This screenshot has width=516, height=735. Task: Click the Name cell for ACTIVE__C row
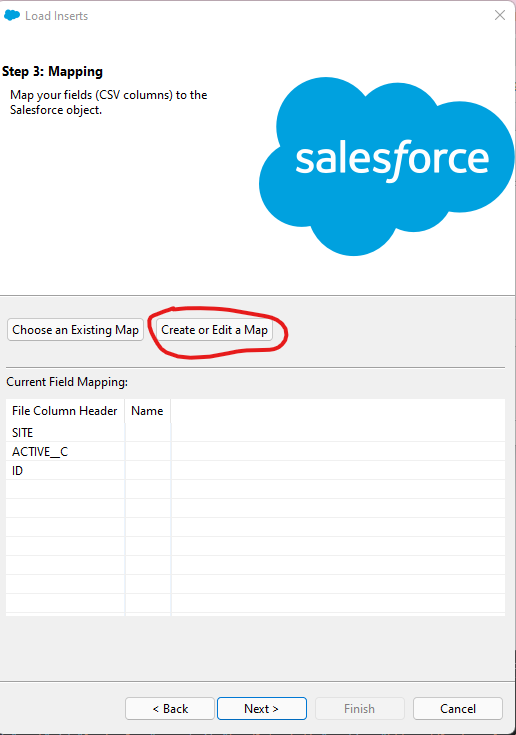148,451
